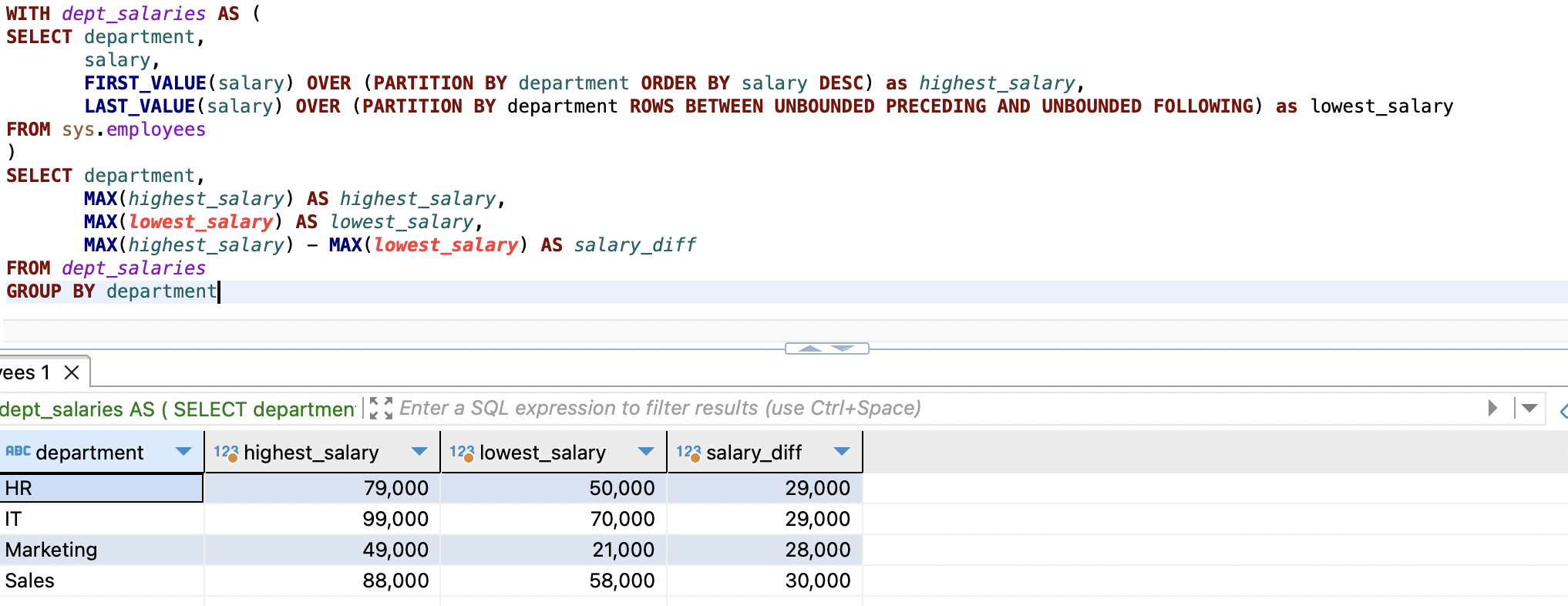The width and height of the screenshot is (1568, 606).
Task: Click the SQL filter expression field
Action: (x=937, y=408)
